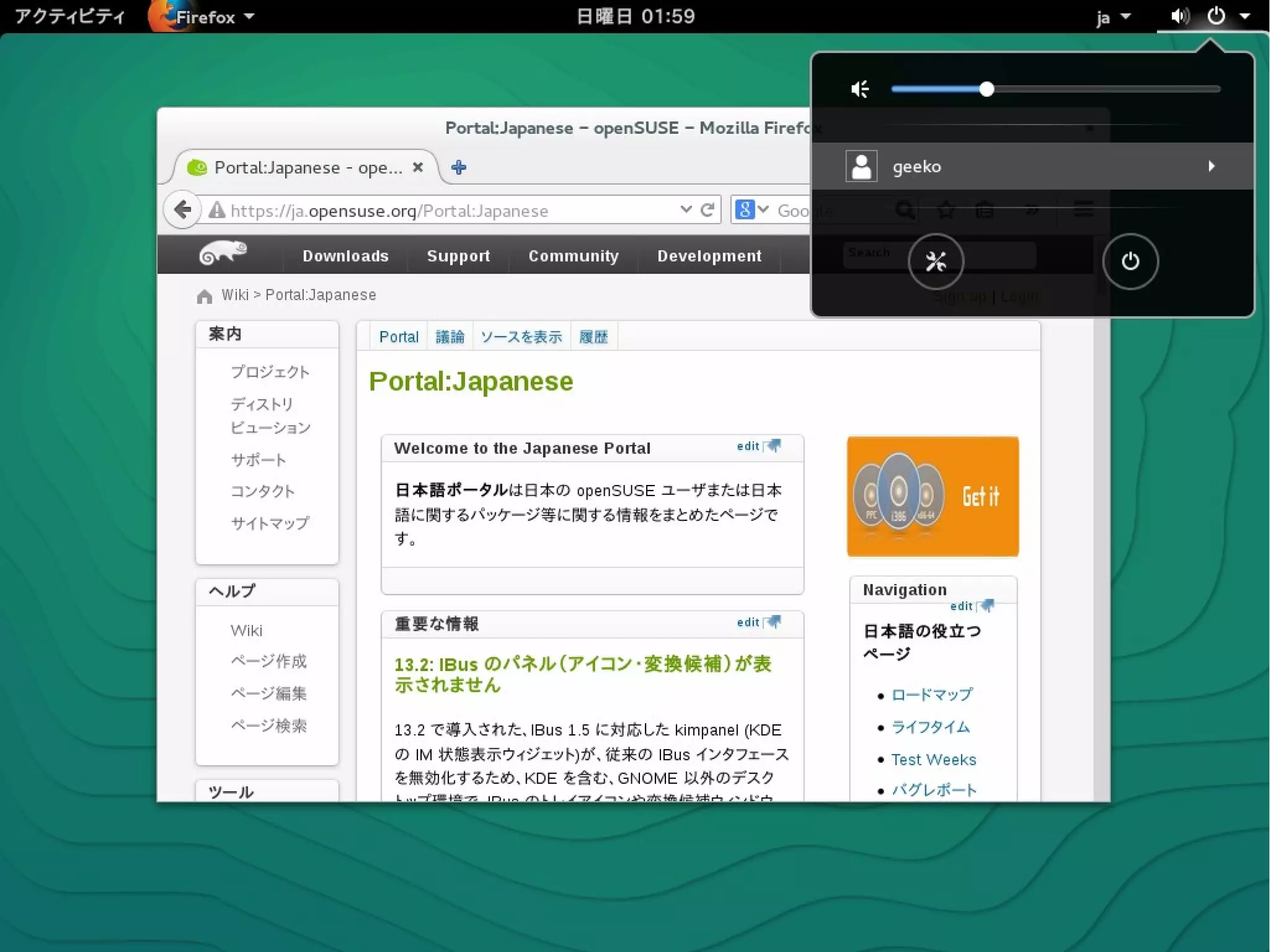The width and height of the screenshot is (1270, 952).
Task: Select the Portal page tab
Action: (x=399, y=337)
